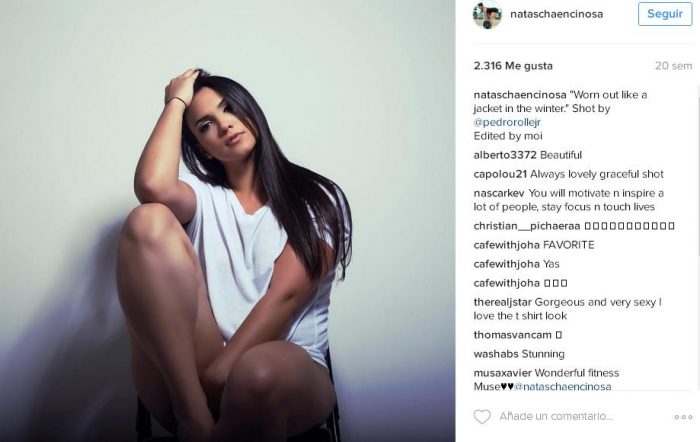Screen dimensions: 700x442
Task: Open the three-dot more options menu
Action: (683, 417)
